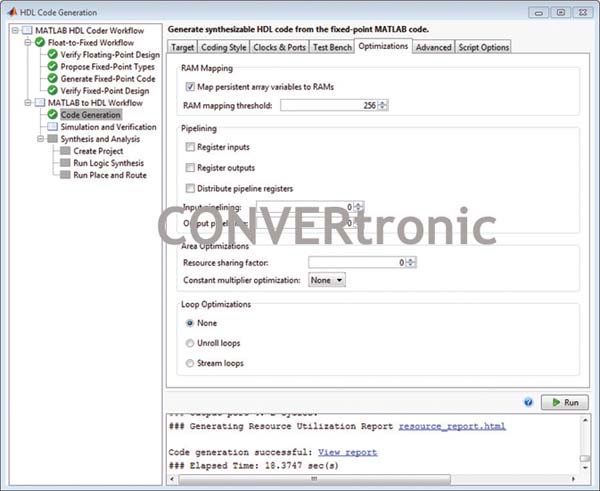Uncheck Map persistent array variables to RAMs

pyautogui.click(x=190, y=86)
